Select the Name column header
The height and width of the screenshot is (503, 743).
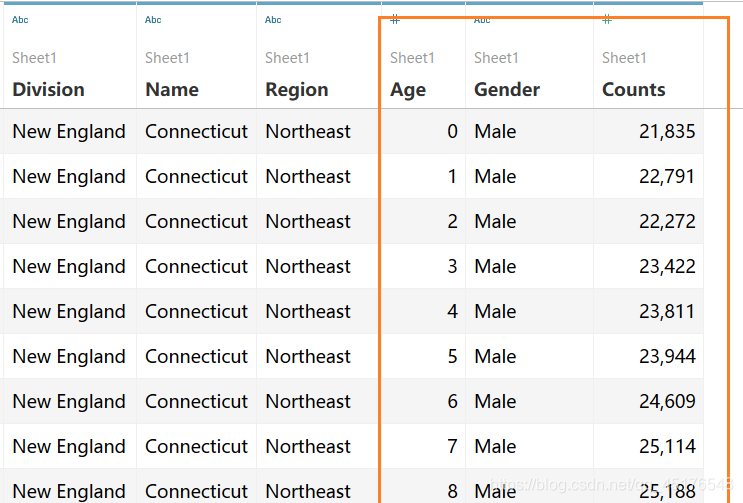click(x=172, y=90)
